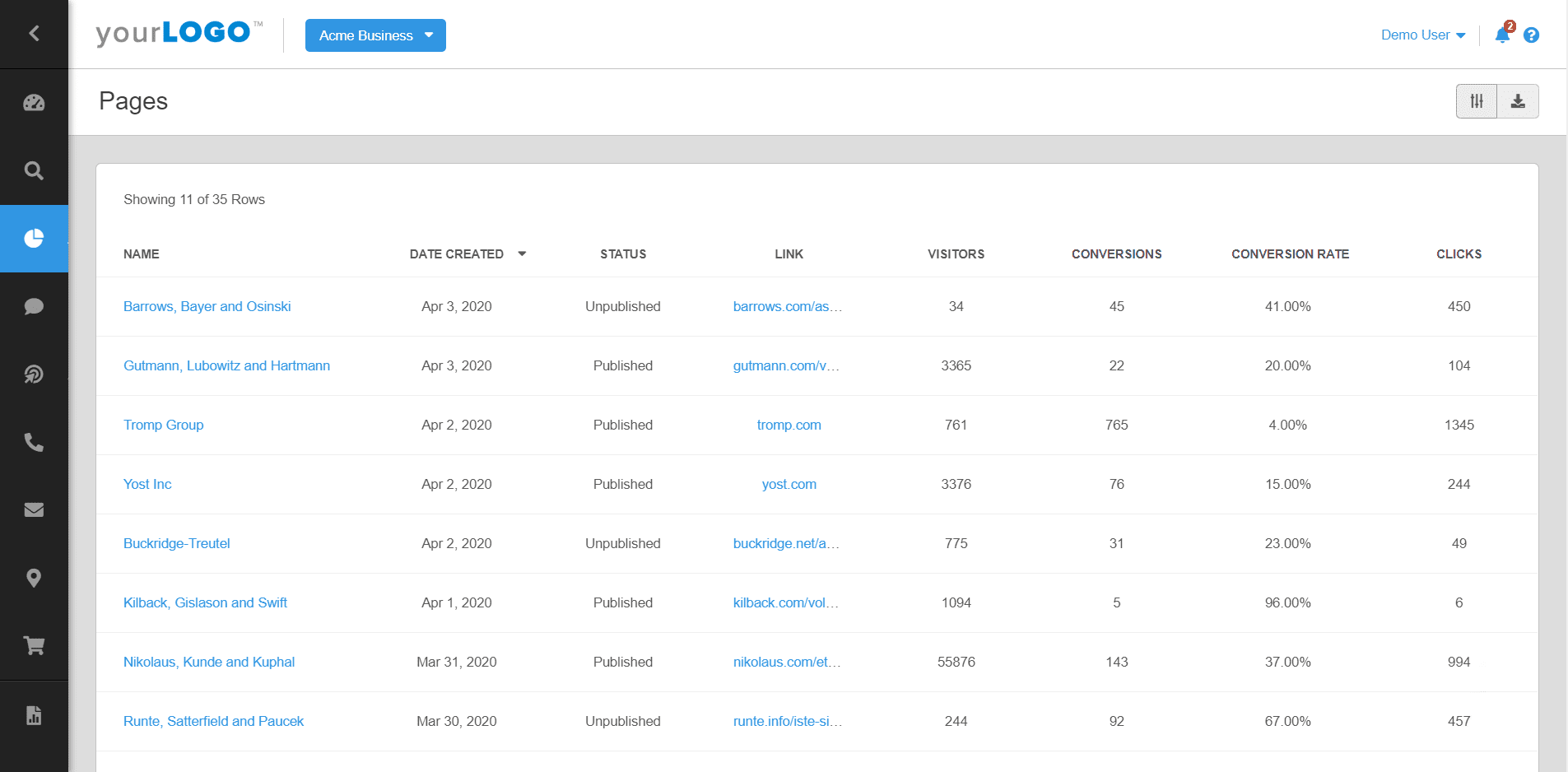
Task: Sort by the CONVERSIONS column header
Action: click(1116, 254)
